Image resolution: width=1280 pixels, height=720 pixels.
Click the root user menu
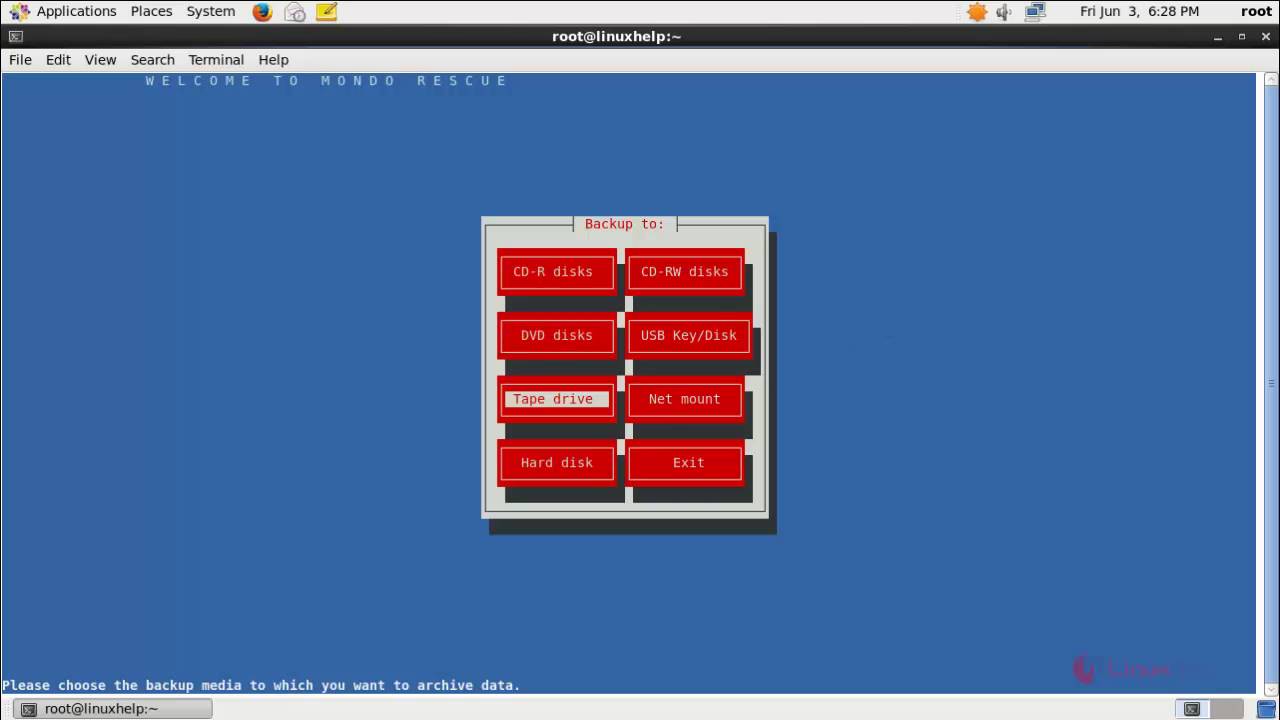(1256, 12)
